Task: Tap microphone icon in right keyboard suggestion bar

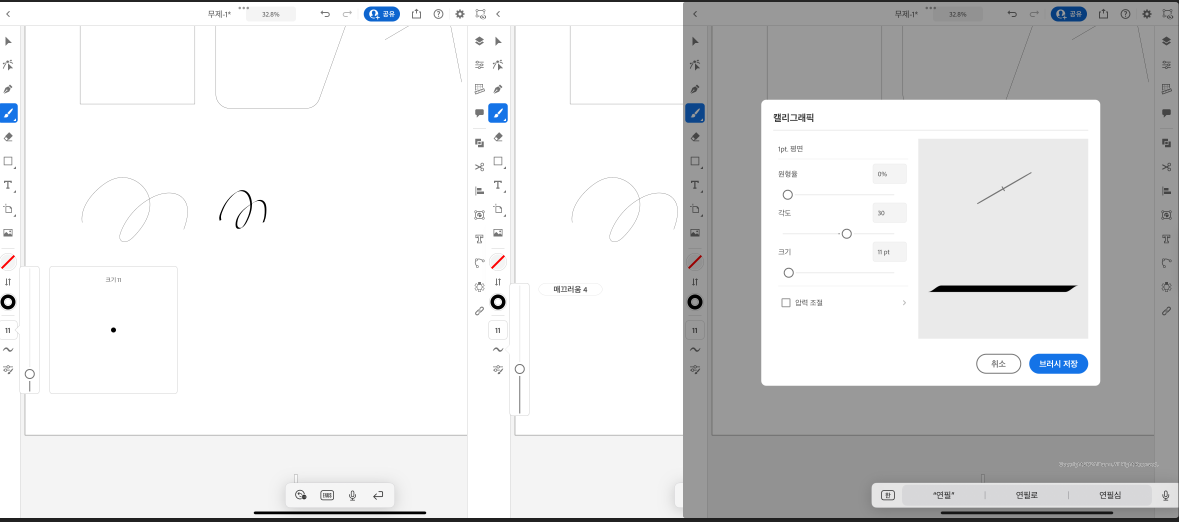Action: pyautogui.click(x=1165, y=495)
